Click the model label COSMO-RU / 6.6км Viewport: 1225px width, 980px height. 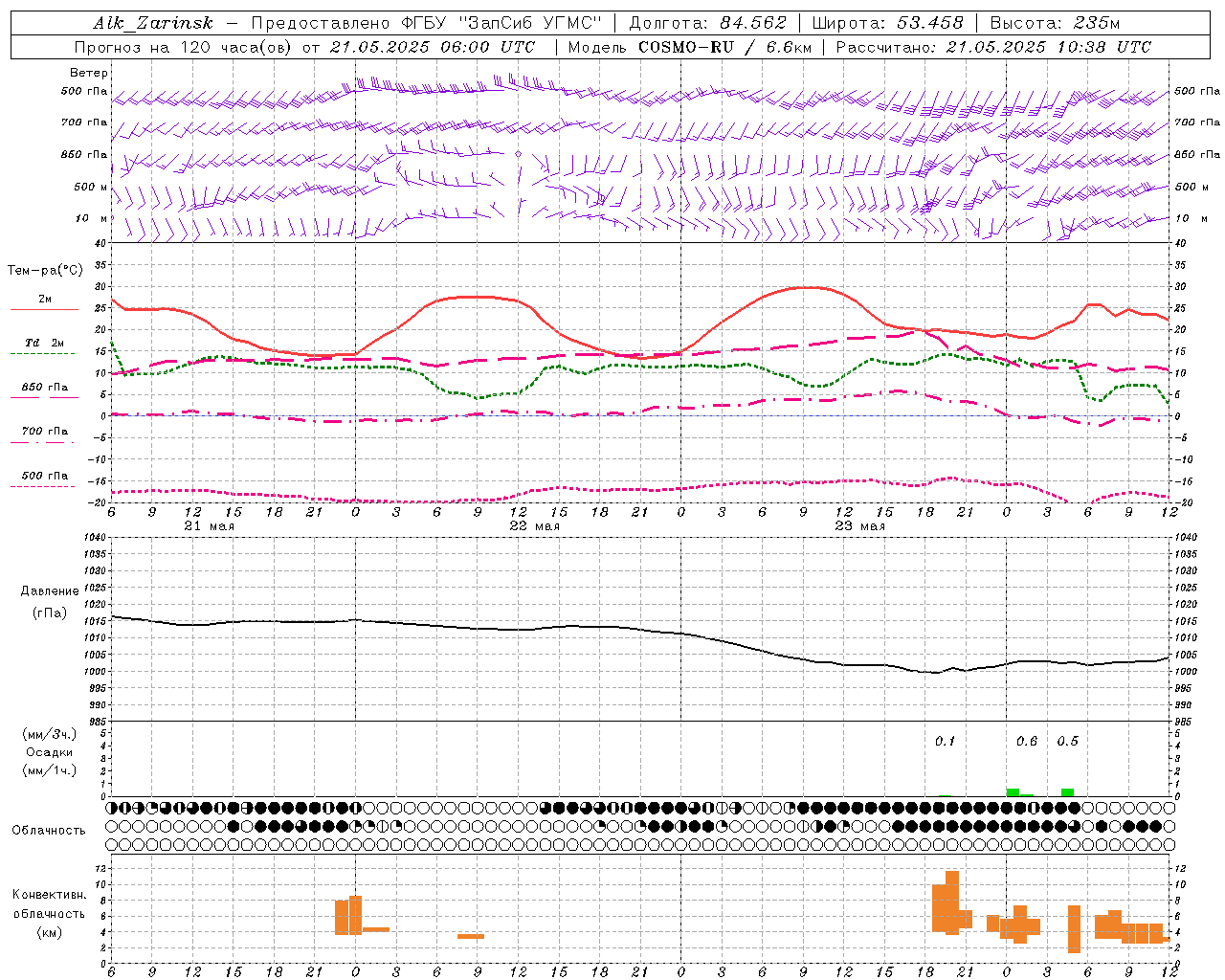(x=724, y=47)
